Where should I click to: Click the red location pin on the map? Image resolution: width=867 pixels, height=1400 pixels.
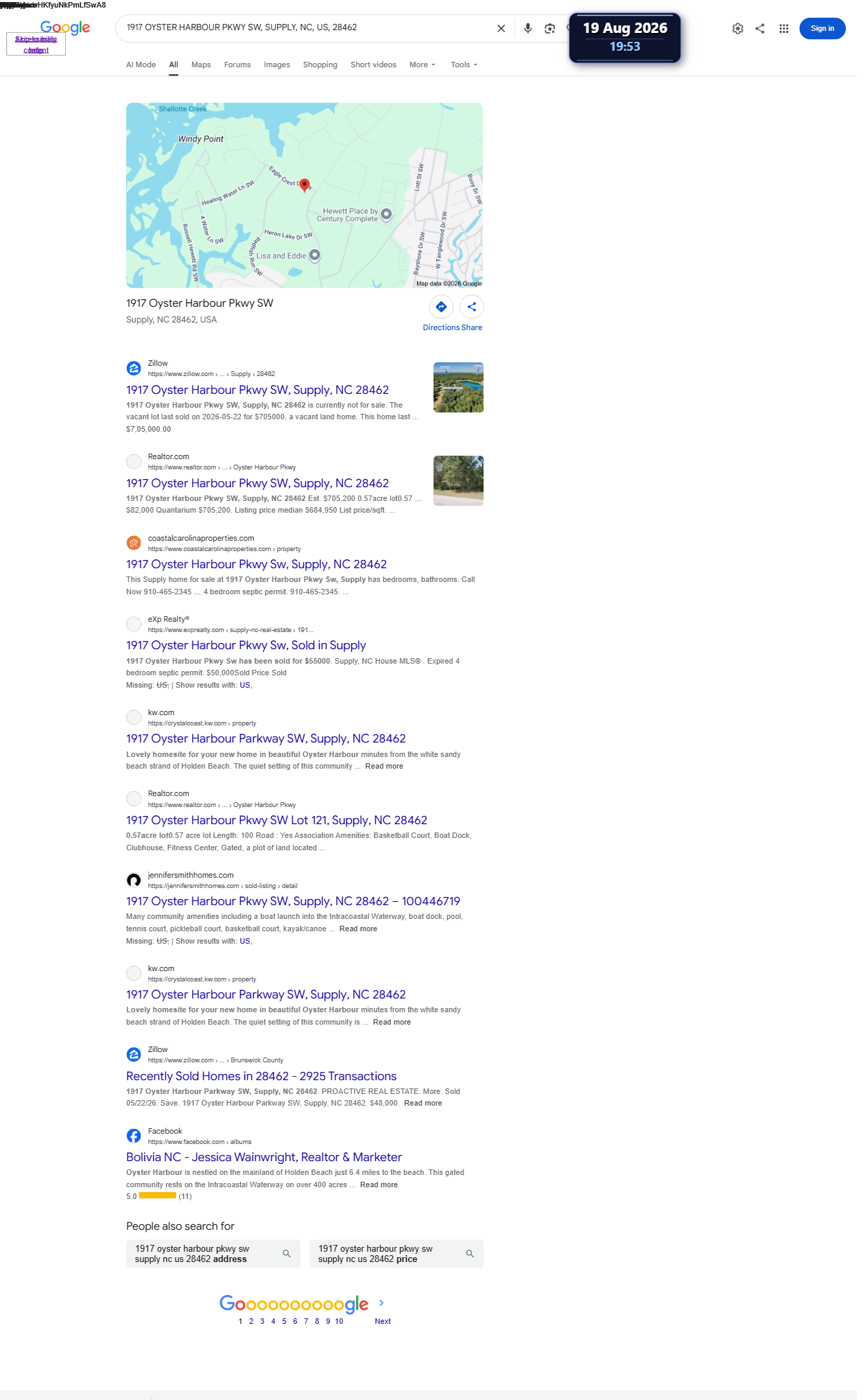coord(305,184)
